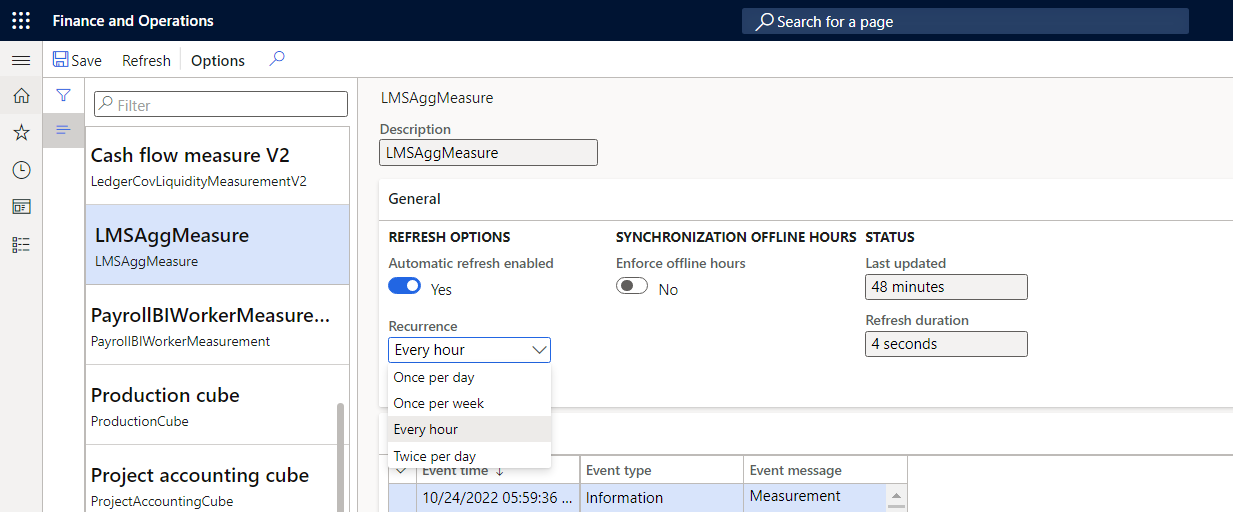Go to Home in sidebar
Viewport: 1233px width, 512px height.
[x=21, y=96]
